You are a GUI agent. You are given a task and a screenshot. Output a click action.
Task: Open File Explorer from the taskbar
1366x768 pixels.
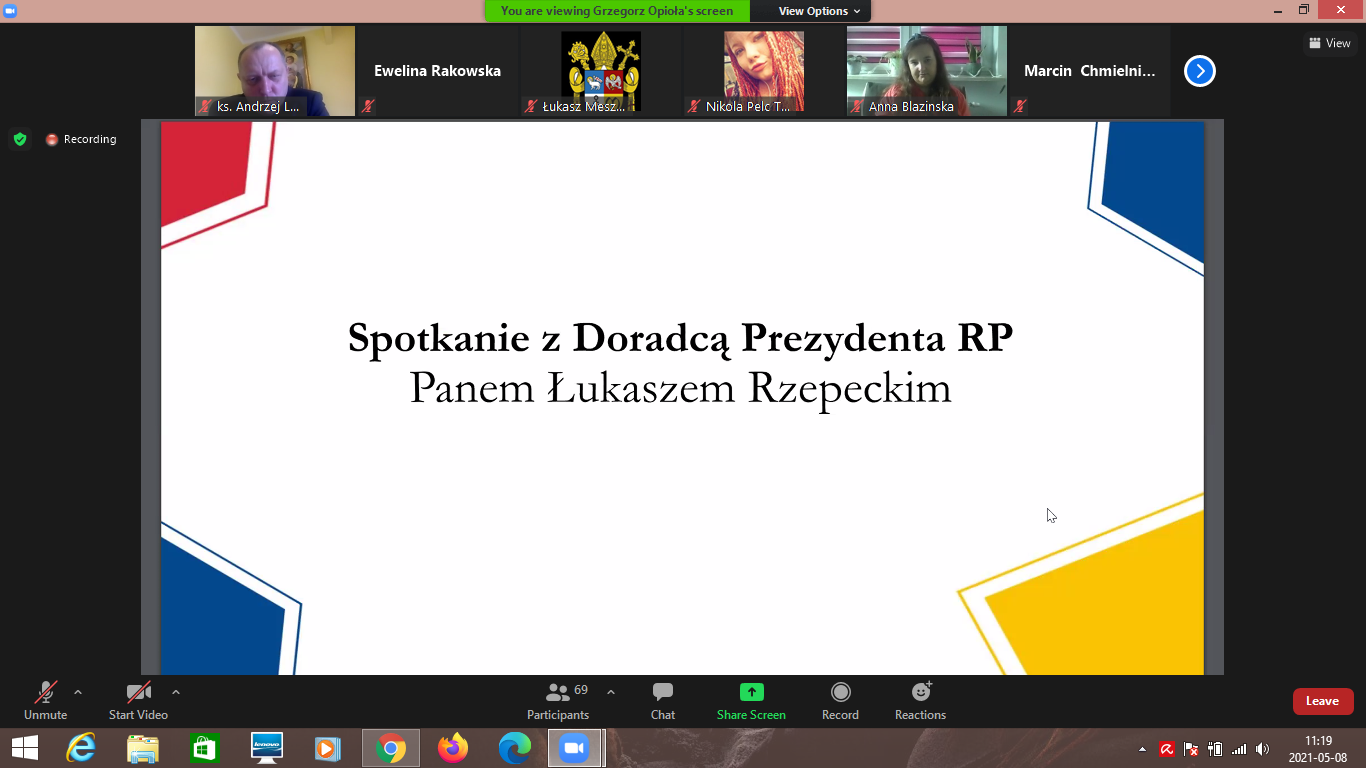point(143,748)
